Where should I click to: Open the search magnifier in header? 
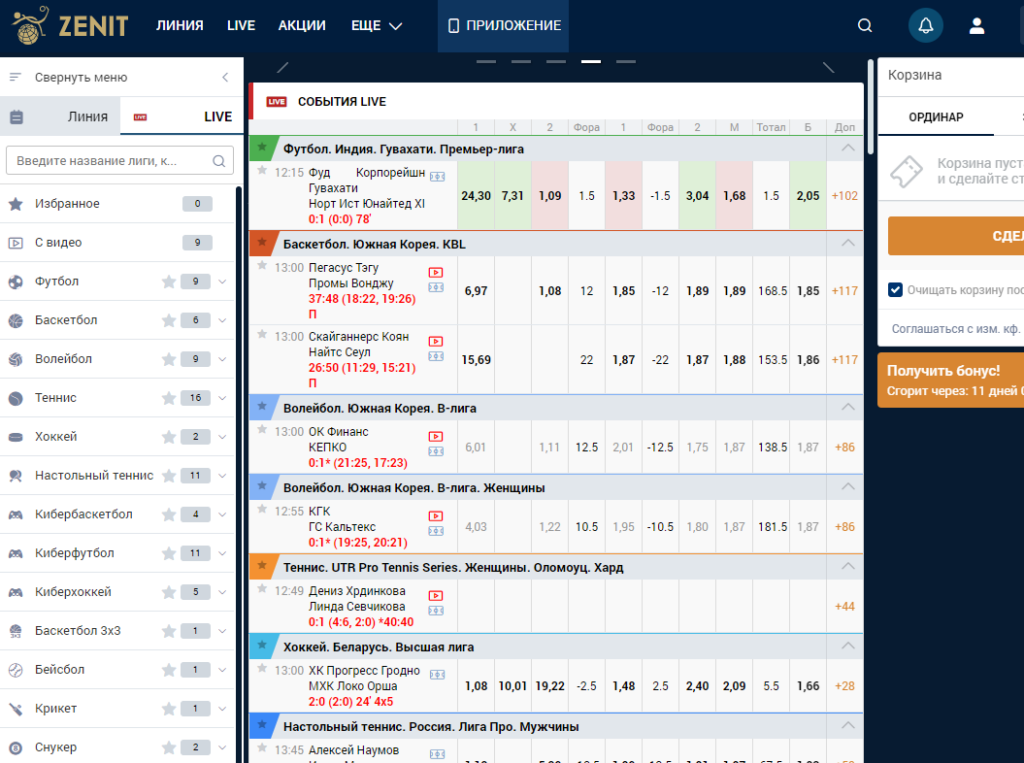(865, 25)
